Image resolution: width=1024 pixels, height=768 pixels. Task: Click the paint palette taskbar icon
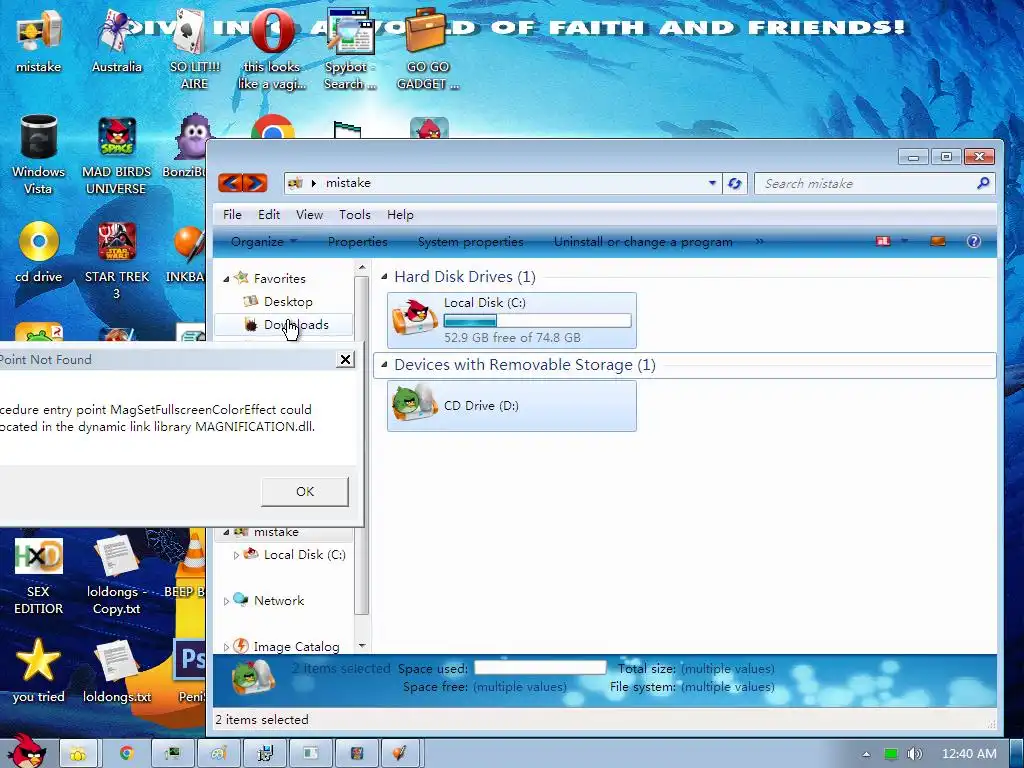pos(219,754)
